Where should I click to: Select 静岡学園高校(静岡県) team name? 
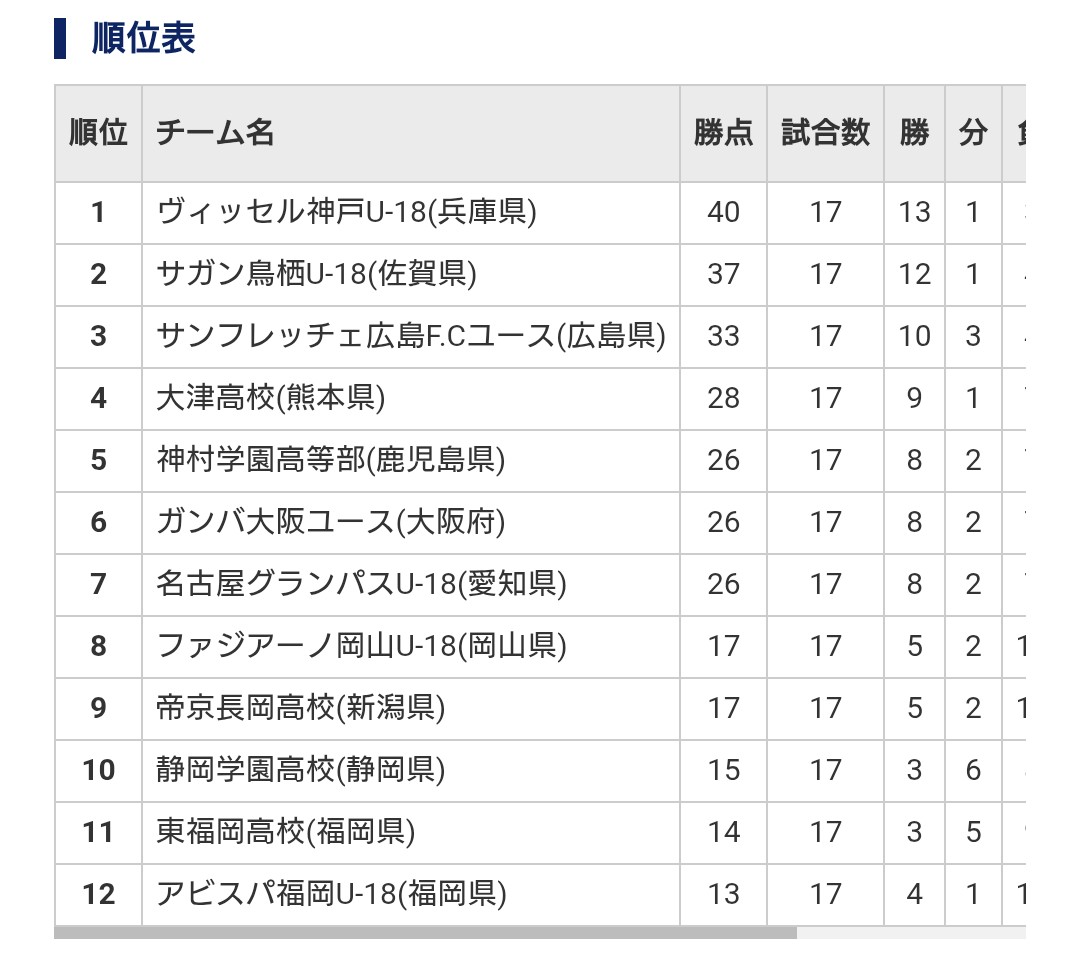coord(300,770)
